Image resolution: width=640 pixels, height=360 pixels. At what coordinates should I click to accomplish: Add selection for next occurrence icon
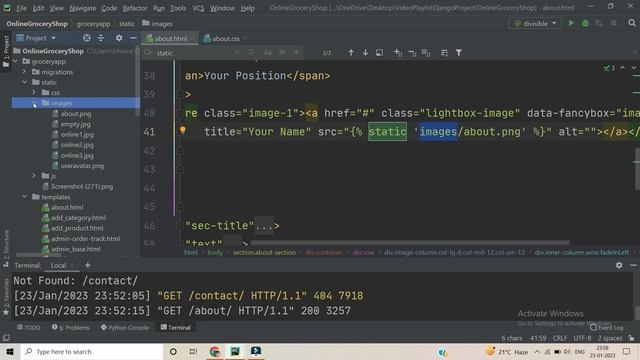398,53
